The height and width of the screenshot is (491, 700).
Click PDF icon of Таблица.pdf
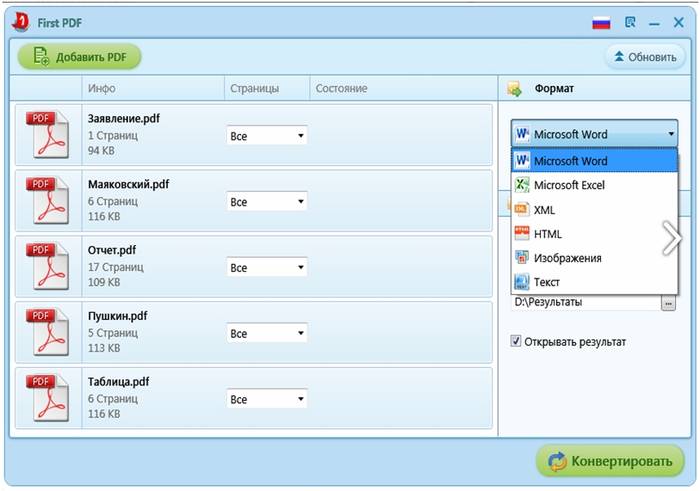click(x=48, y=398)
